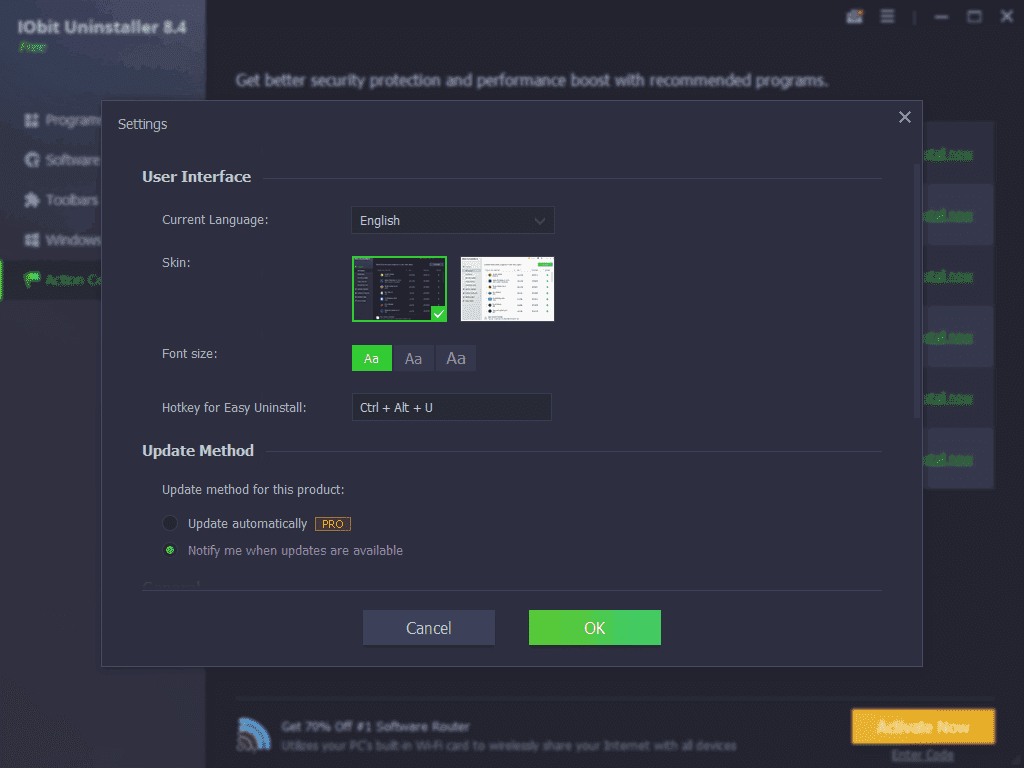1024x768 pixels.
Task: Click the IObit Uninstaller 8.4 title text
Action: point(102,27)
